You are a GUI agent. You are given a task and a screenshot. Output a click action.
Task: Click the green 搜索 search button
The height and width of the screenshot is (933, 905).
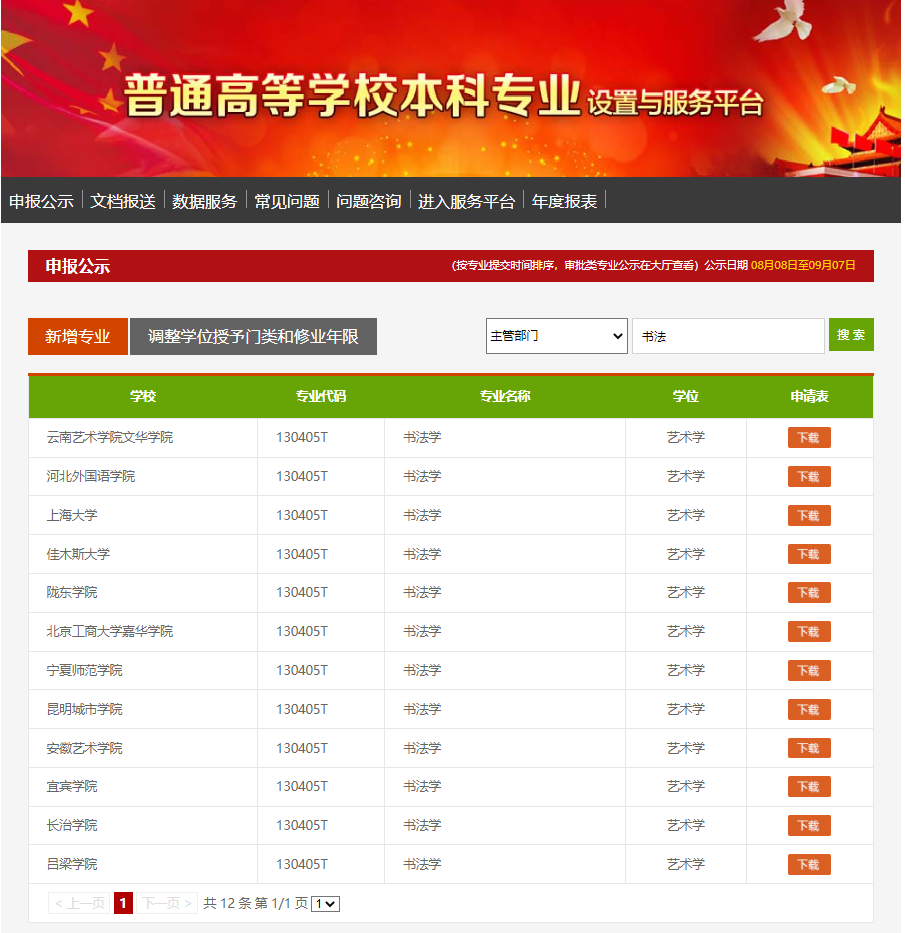pos(851,335)
